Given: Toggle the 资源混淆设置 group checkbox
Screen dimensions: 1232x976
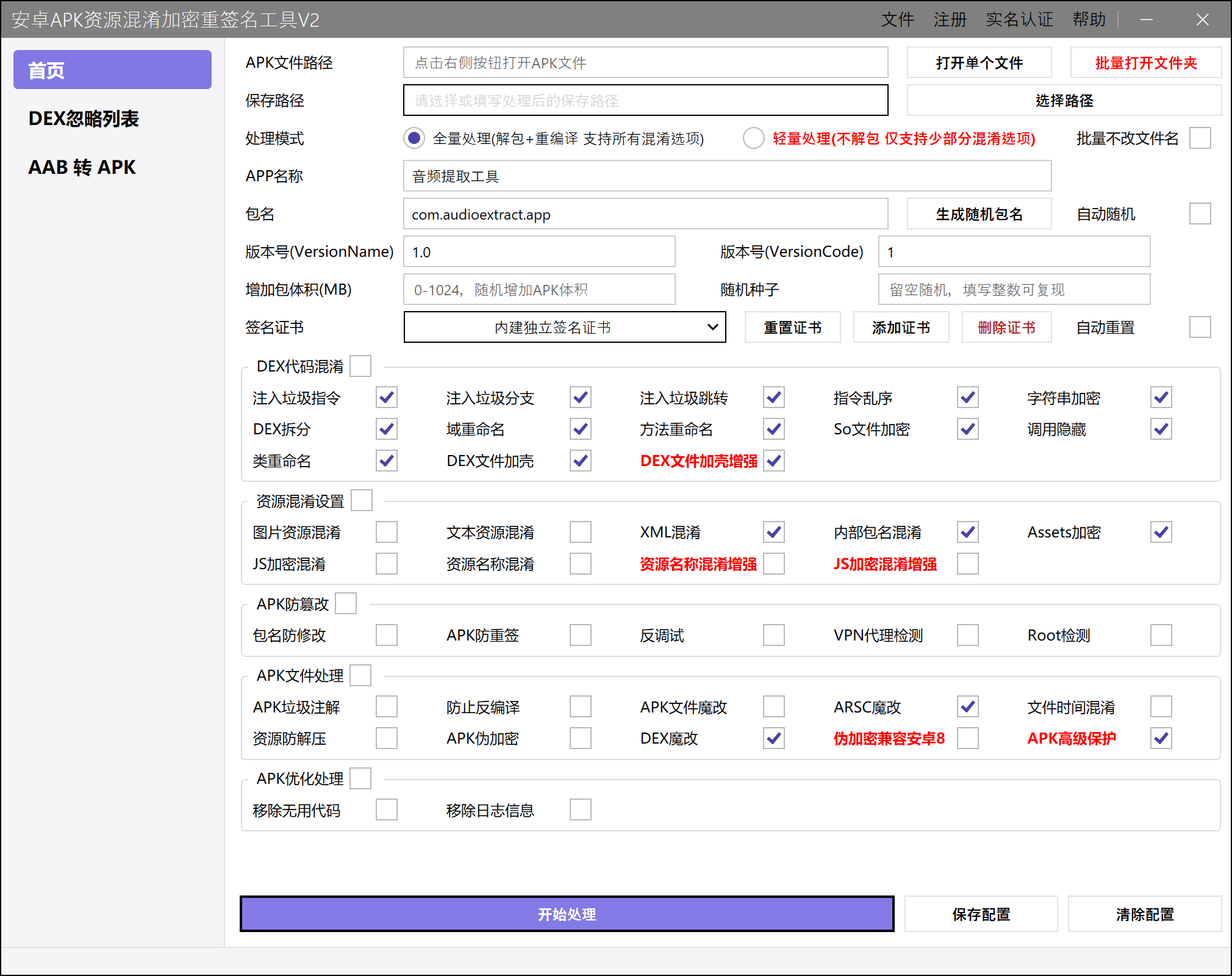Looking at the screenshot, I should [362, 500].
